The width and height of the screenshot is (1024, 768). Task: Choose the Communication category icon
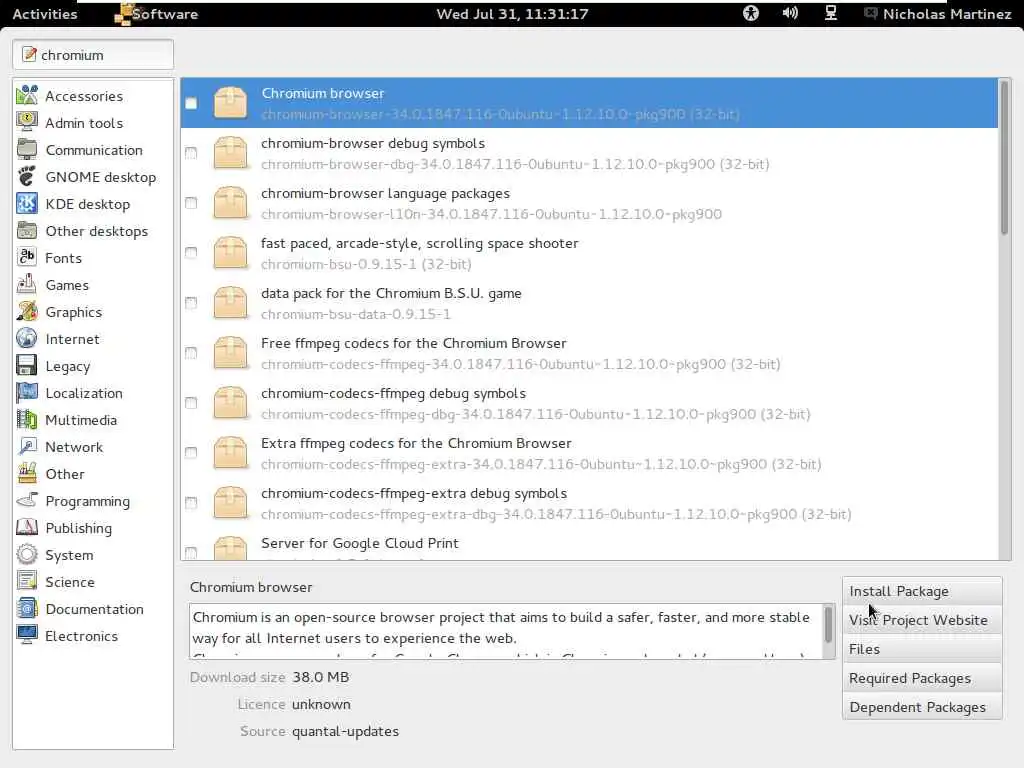(x=27, y=150)
